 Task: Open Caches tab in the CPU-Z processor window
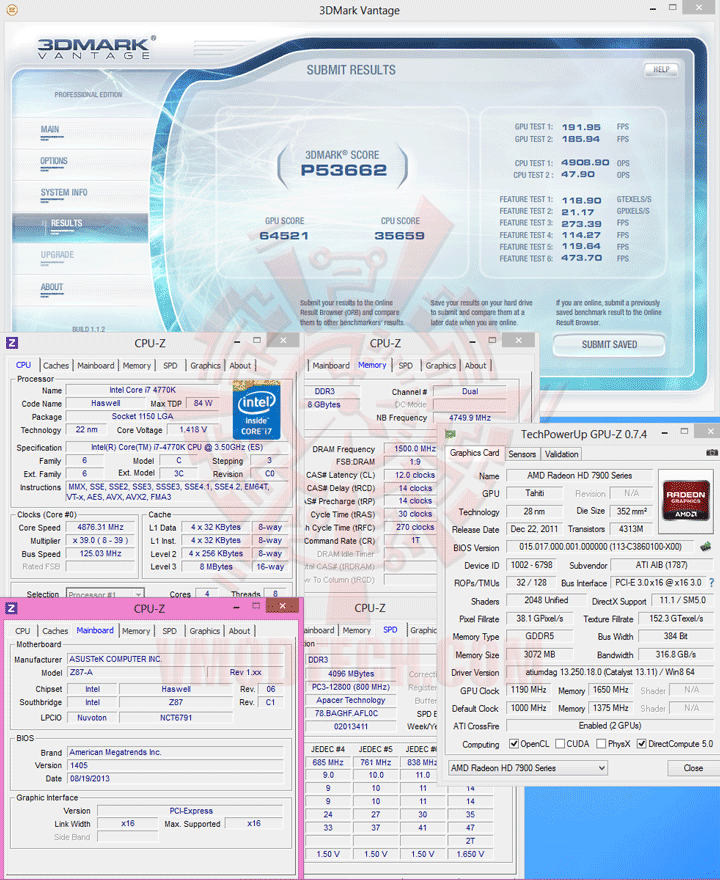click(x=56, y=365)
